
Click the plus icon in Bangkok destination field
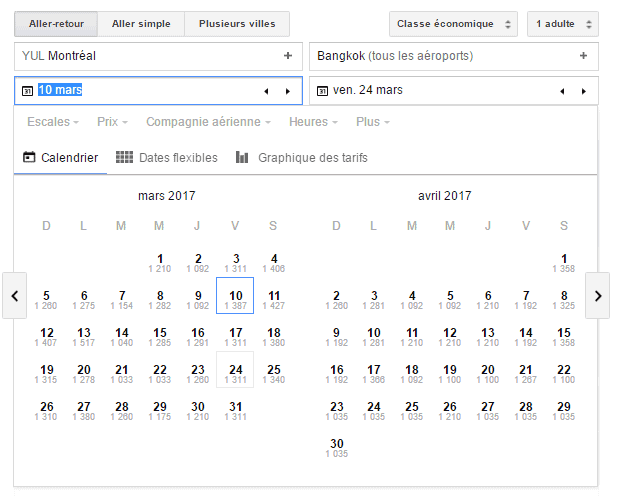click(x=583, y=56)
